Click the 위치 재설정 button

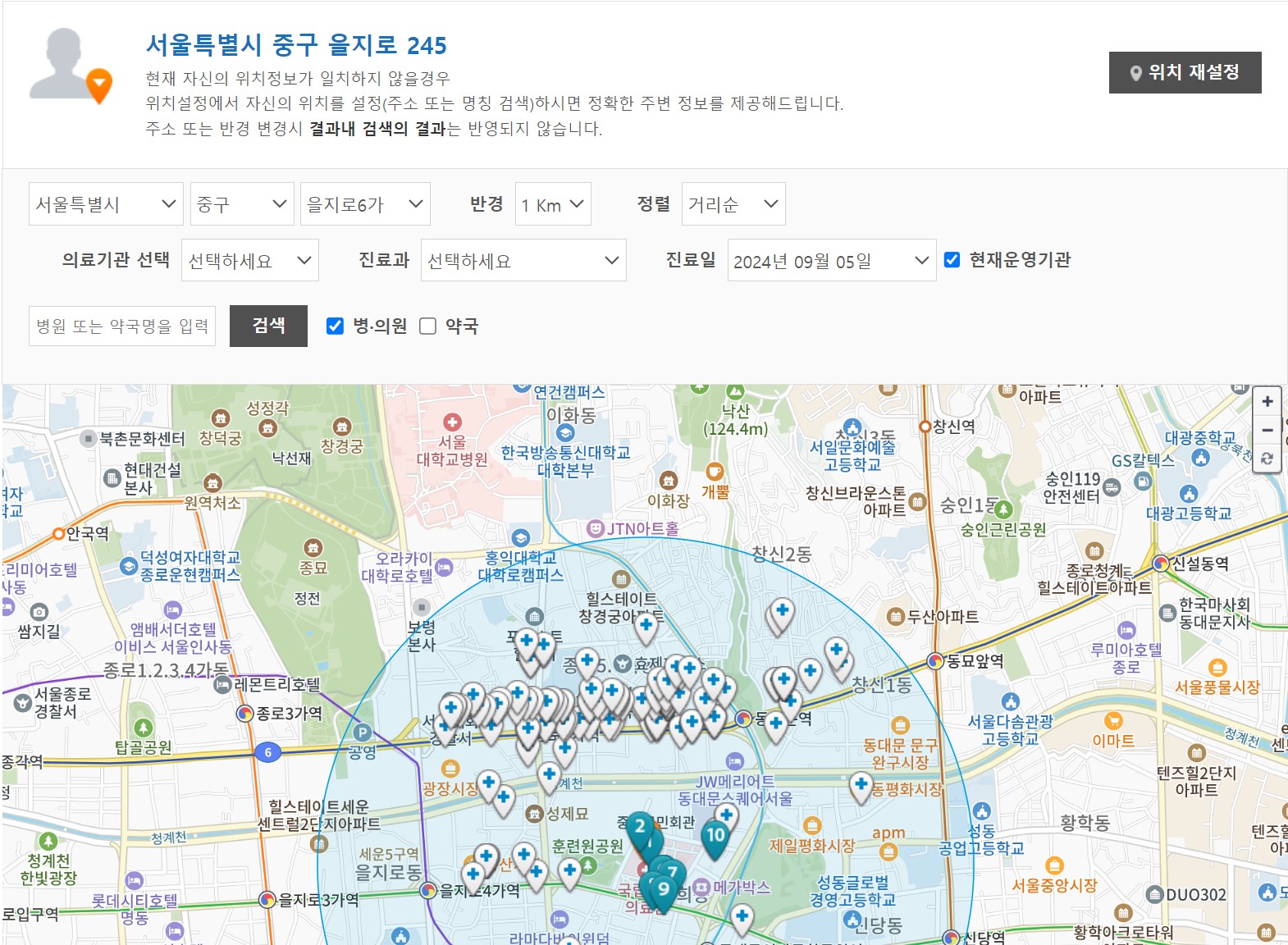tap(1185, 72)
